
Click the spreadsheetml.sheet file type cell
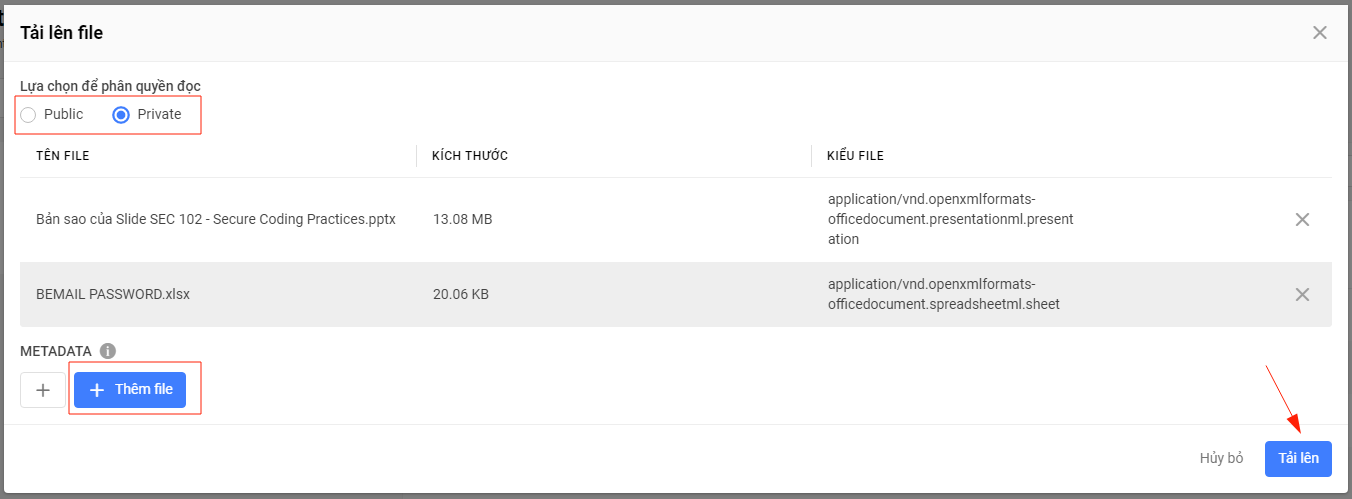pyautogui.click(x=944, y=294)
